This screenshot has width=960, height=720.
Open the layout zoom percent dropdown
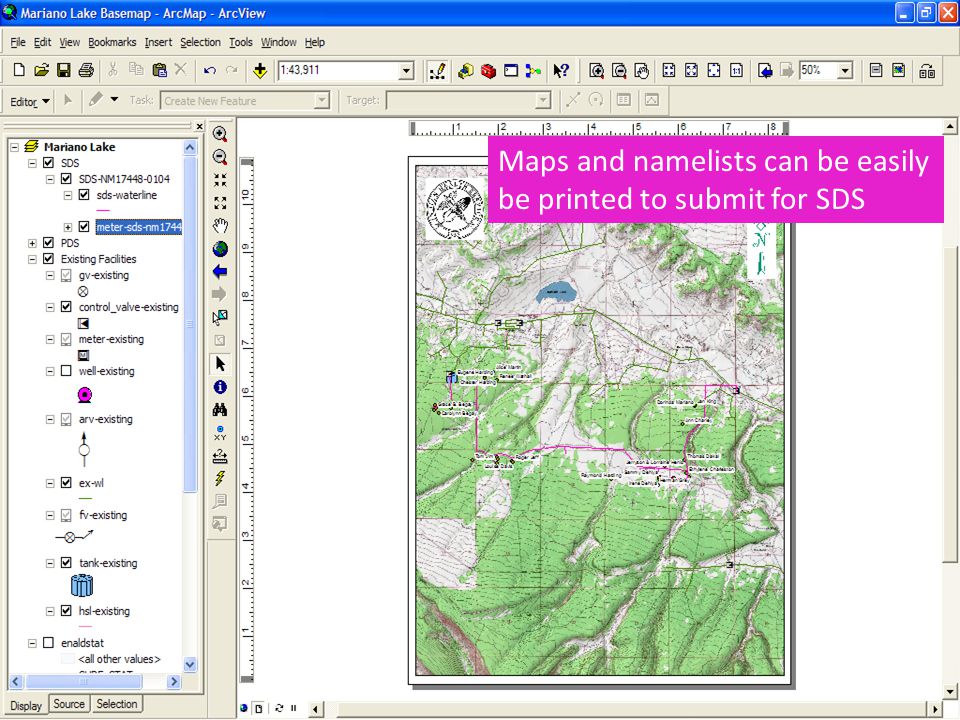pos(846,71)
